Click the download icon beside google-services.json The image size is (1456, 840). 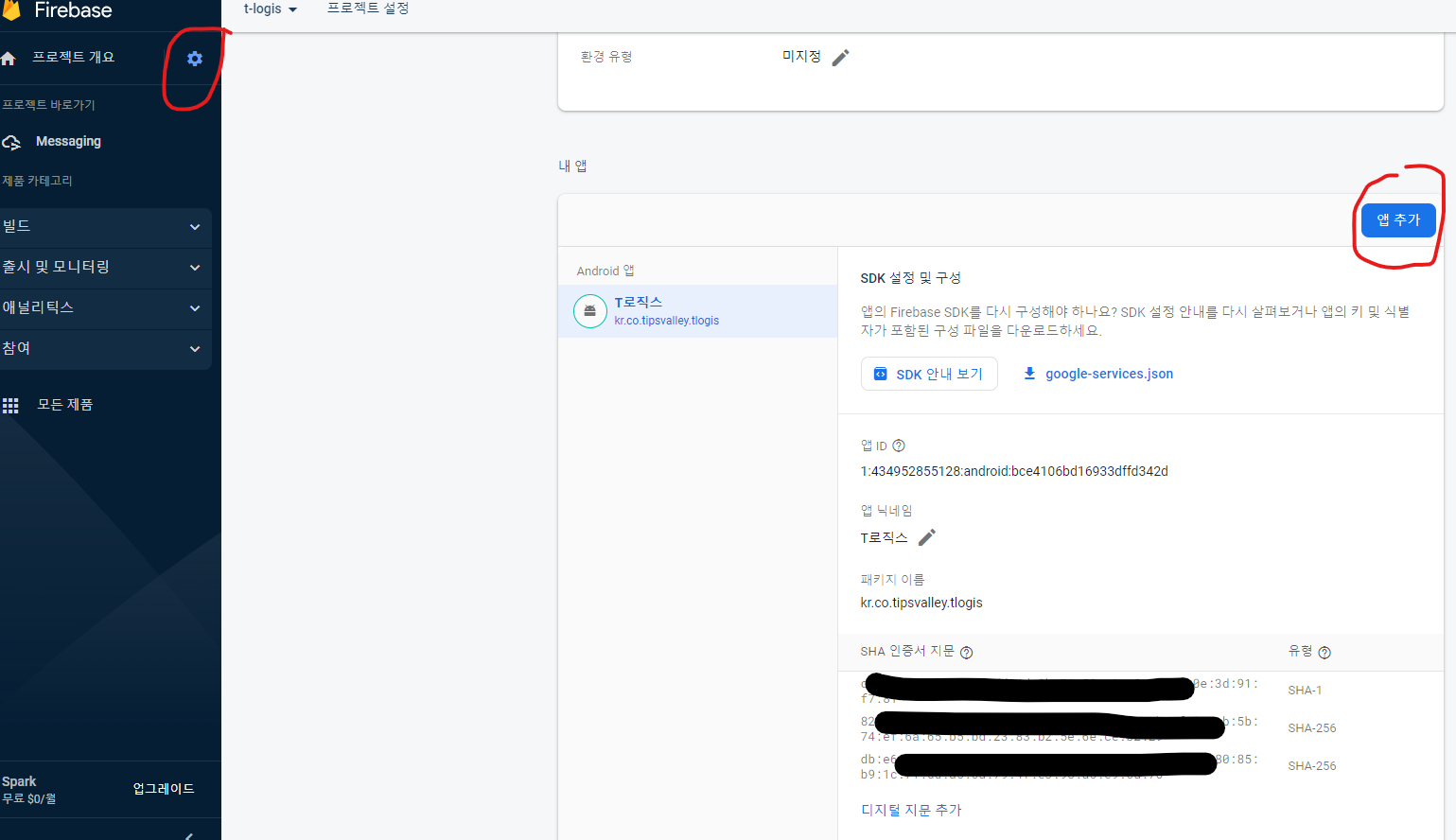coord(1029,374)
